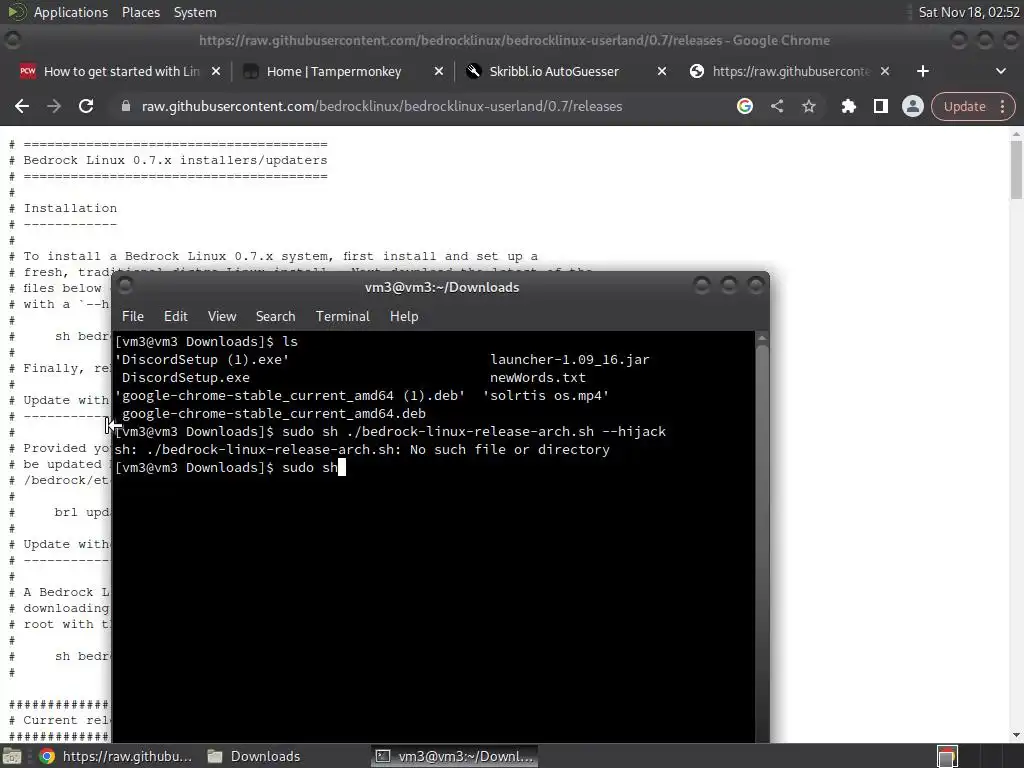Click the terminal scrollbar
The height and width of the screenshot is (768, 1024).
[x=761, y=536]
